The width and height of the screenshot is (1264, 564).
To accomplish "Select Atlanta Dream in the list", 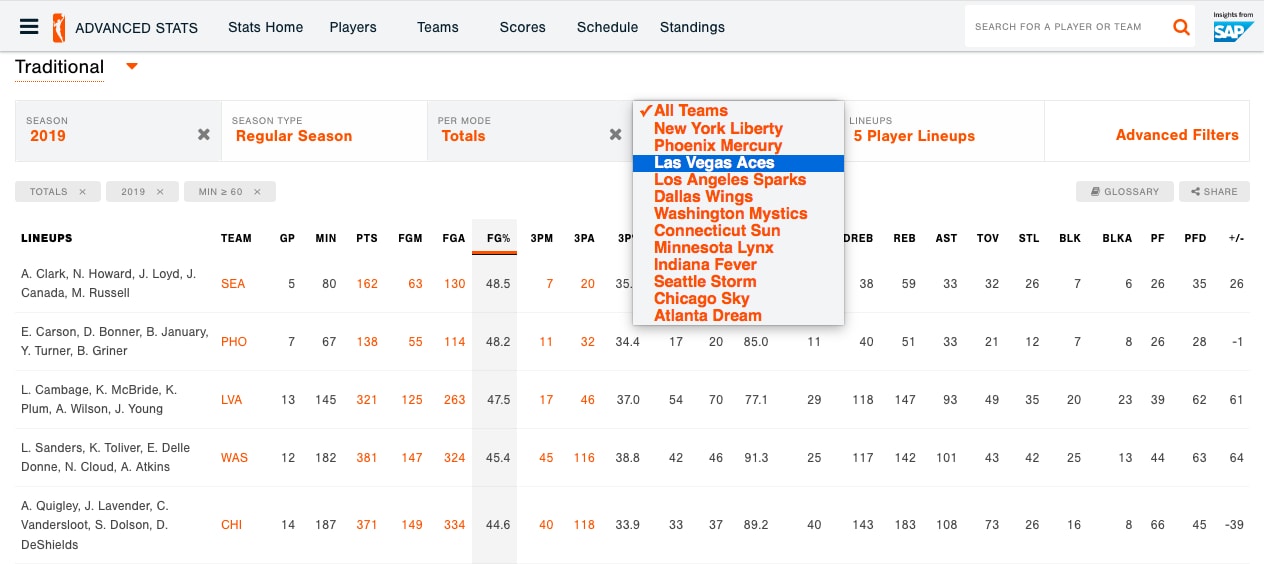I will (x=738, y=315).
